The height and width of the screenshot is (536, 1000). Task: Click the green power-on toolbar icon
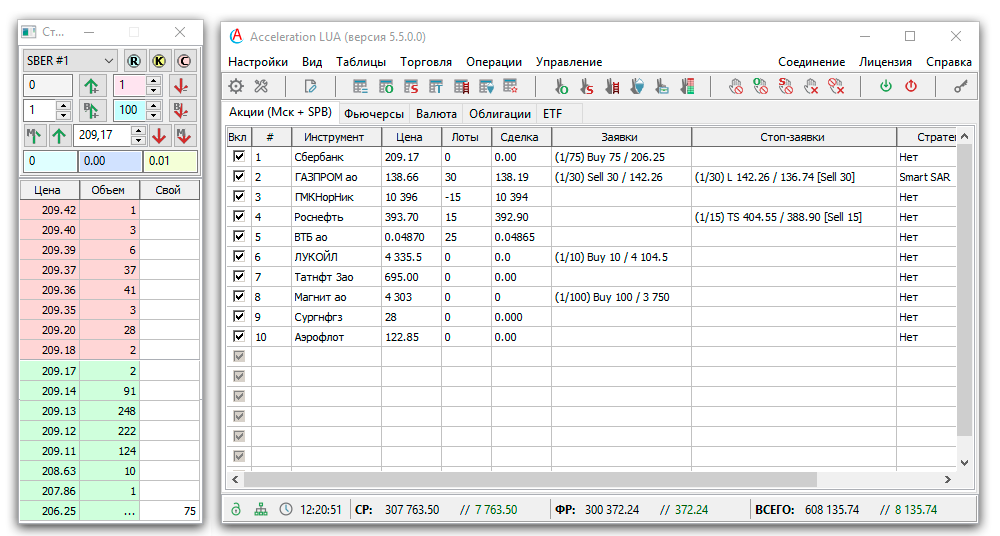[x=886, y=86]
